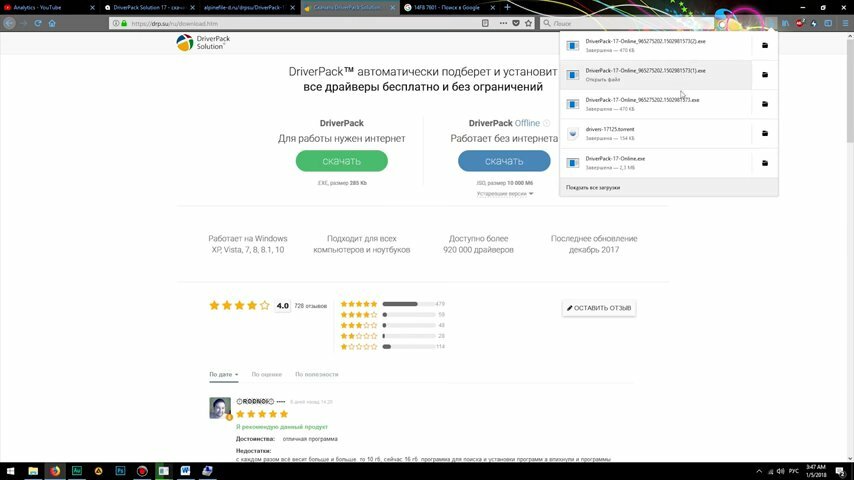
Task: Bookmark this page with the star
Action: 528,23
